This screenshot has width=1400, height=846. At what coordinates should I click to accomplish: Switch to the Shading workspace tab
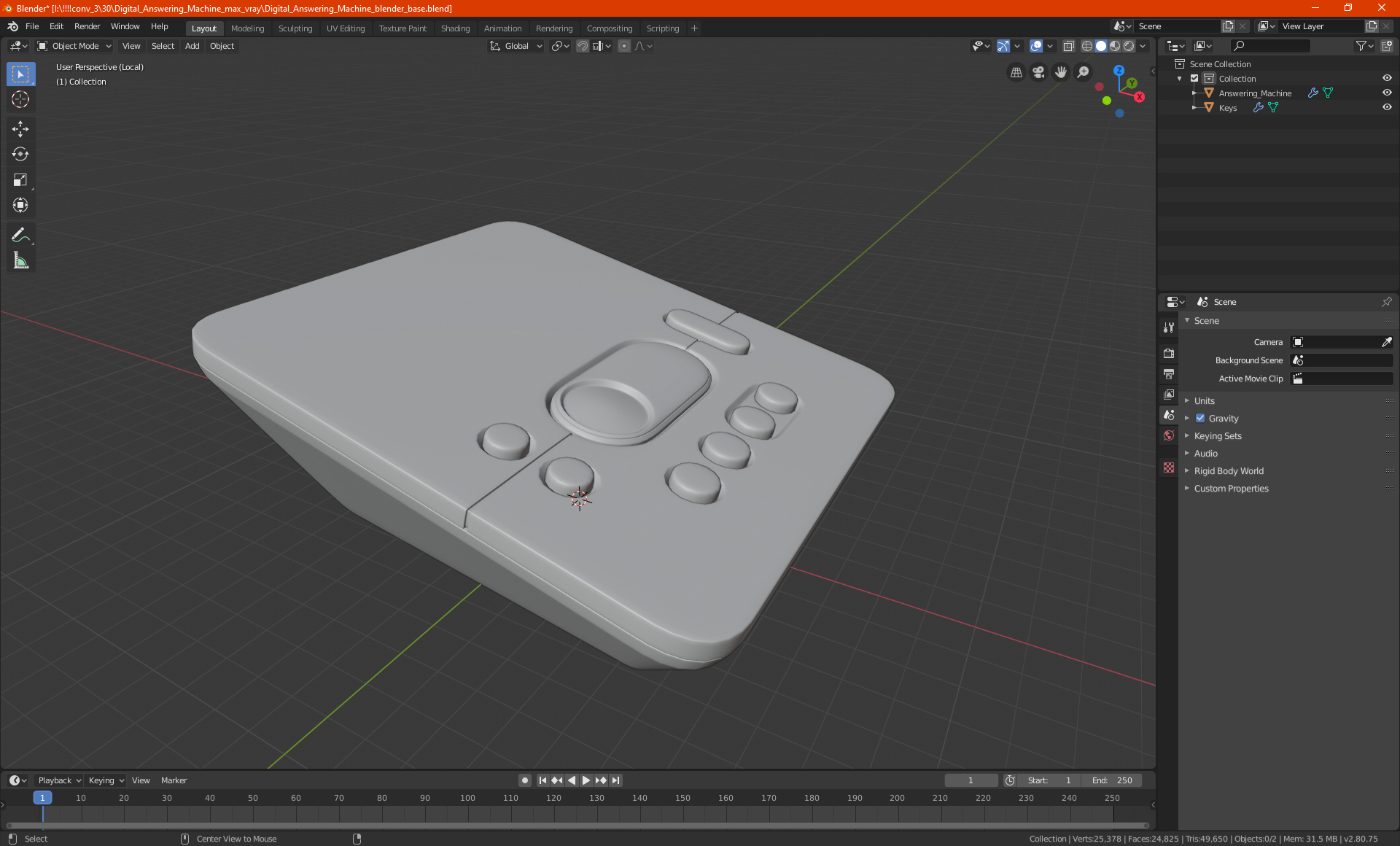point(455,28)
